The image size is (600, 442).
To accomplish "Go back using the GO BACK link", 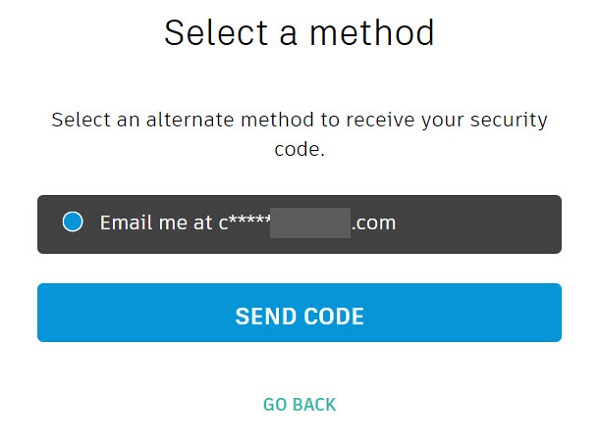I will (299, 404).
